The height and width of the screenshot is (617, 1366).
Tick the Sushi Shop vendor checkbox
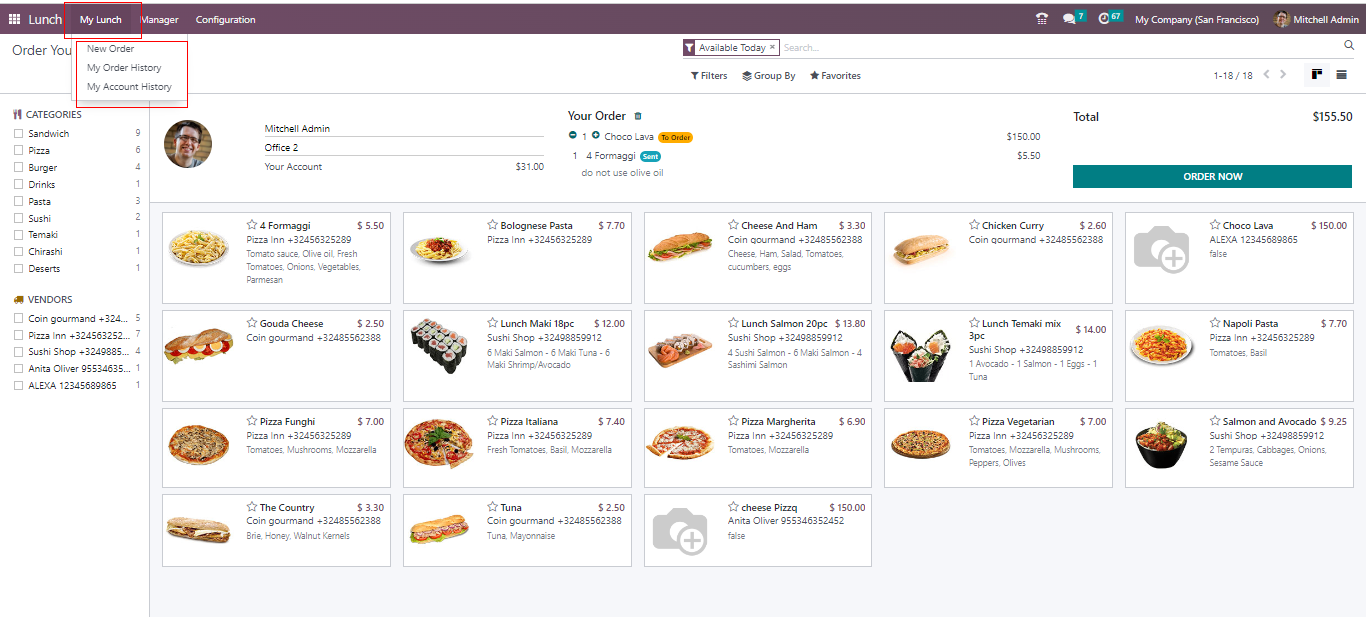coord(18,352)
